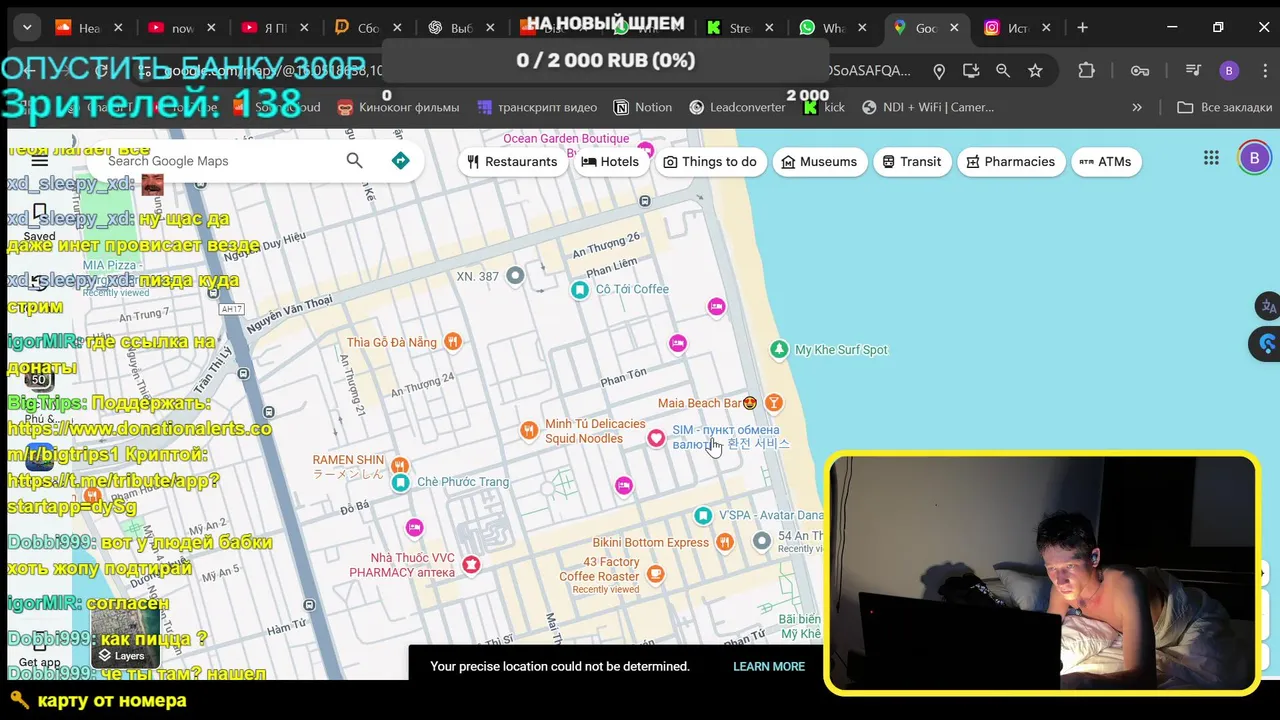Viewport: 1280px width, 720px height.
Task: Open the password manager key icon
Action: click(1140, 71)
